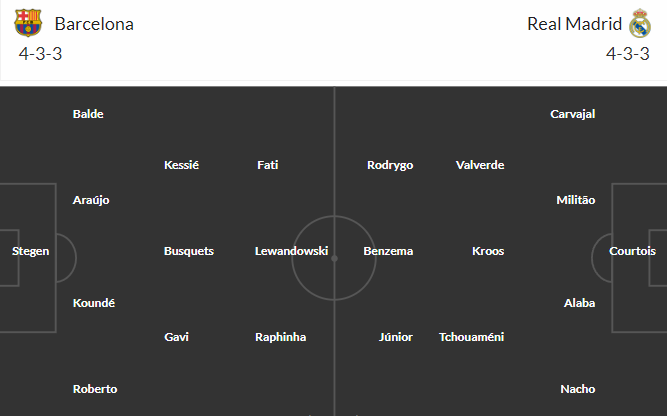Click goalkeeper Courtois
667x416 pixels.
632,251
